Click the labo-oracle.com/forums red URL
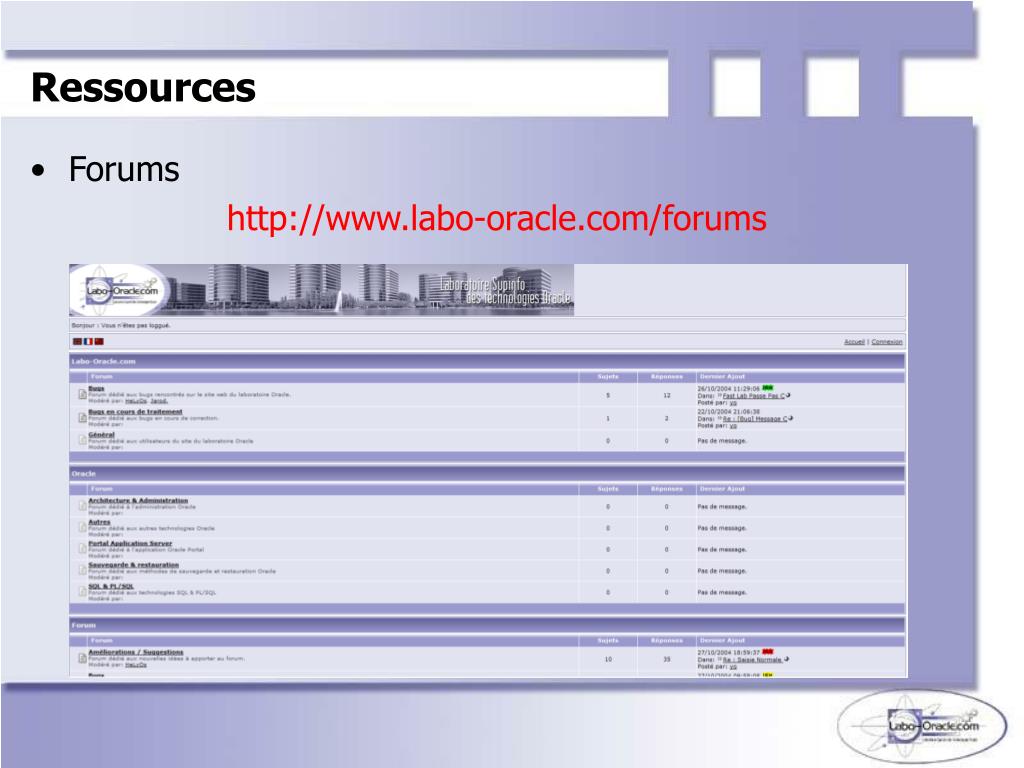Image resolution: width=1024 pixels, height=768 pixels. (x=496, y=218)
